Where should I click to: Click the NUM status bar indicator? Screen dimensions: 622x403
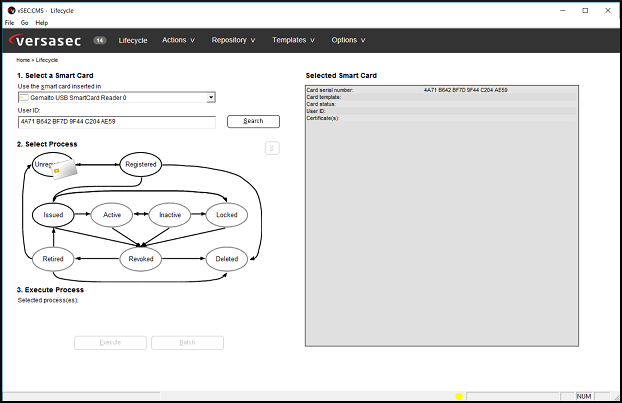pos(584,396)
